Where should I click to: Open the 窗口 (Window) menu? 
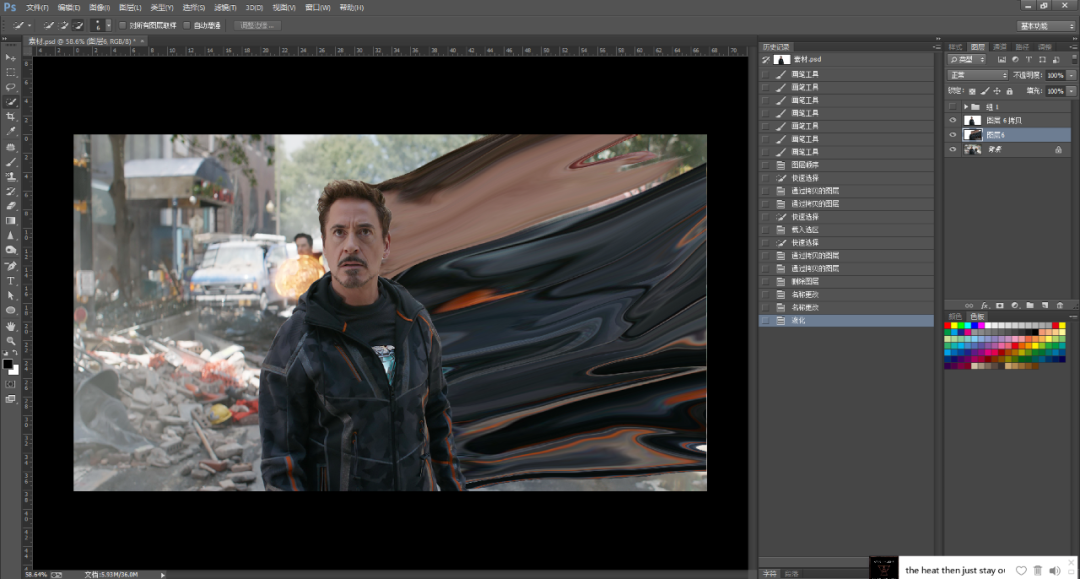coord(318,8)
